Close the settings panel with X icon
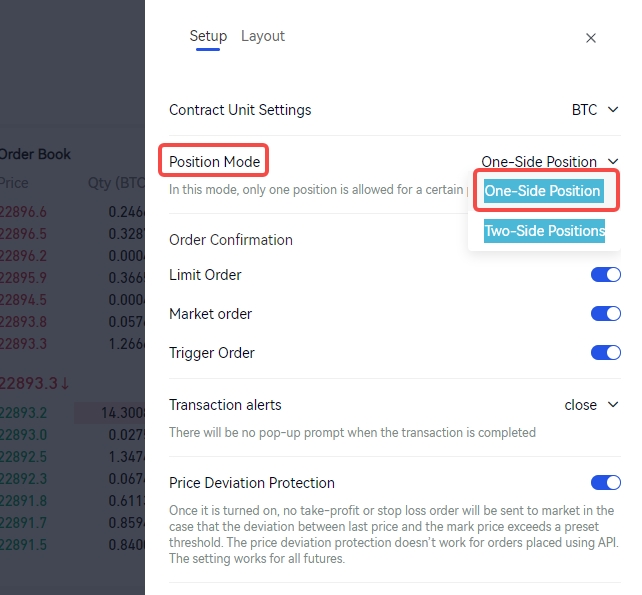Screen dimensions: 642x595 coord(591,38)
